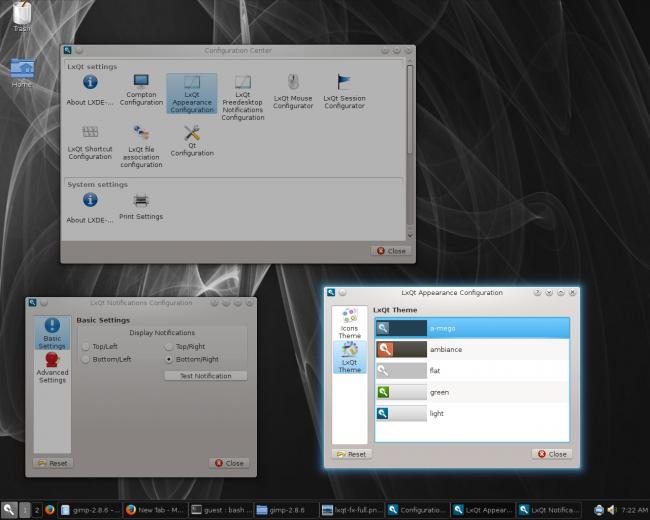Switch to Advanced Settings section
The height and width of the screenshot is (520, 650).
[52, 368]
